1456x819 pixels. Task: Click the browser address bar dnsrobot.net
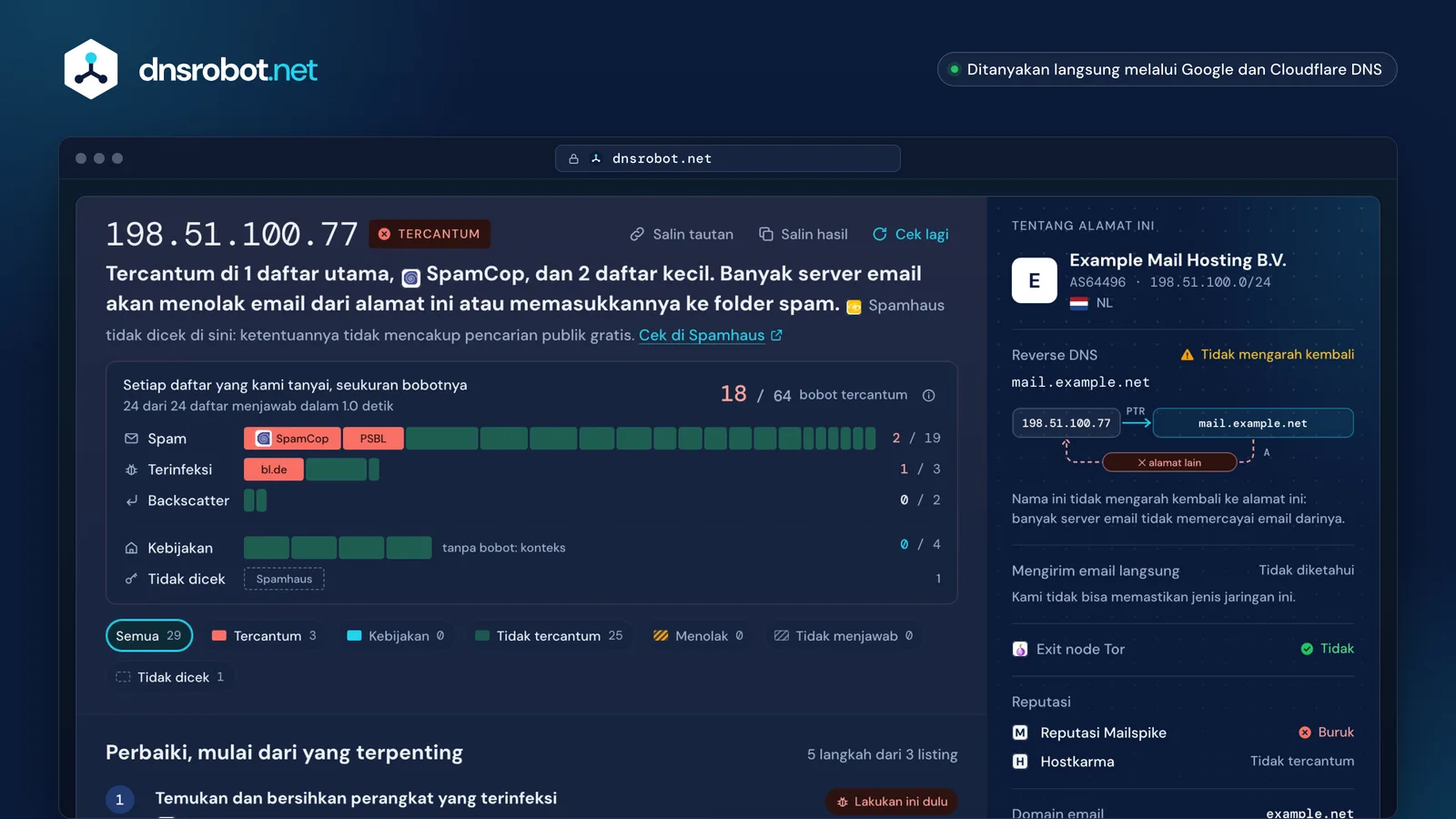(x=728, y=158)
